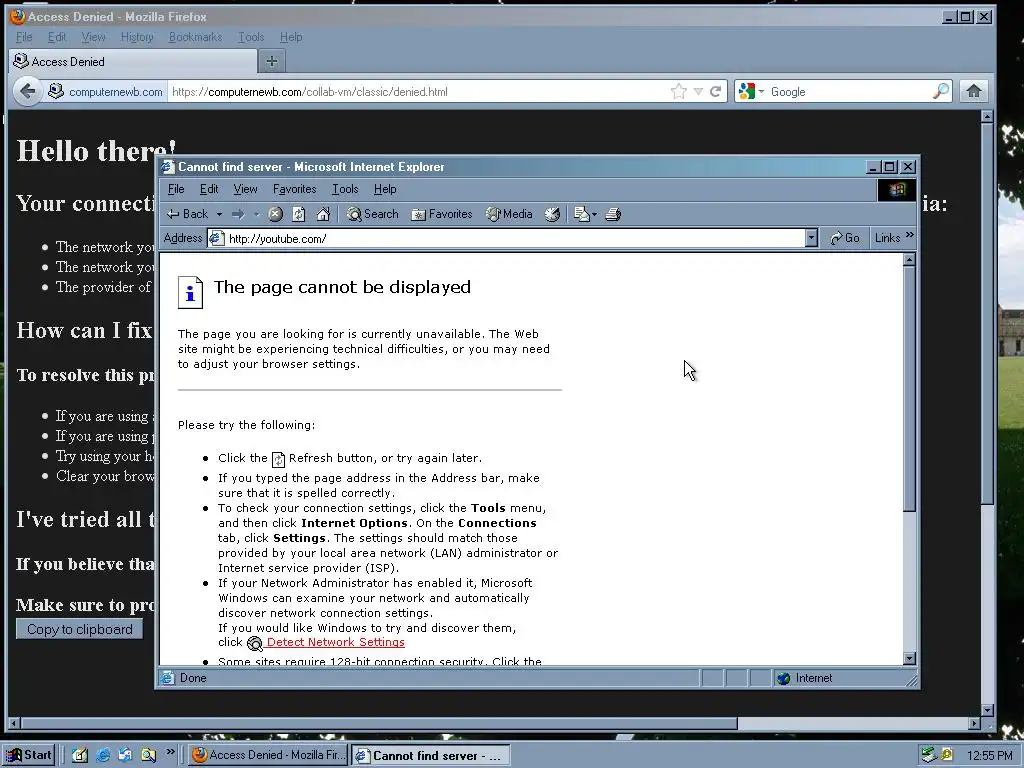This screenshot has height=768, width=1024.
Task: Bookmark the page with Firefox star icon
Action: click(x=679, y=91)
